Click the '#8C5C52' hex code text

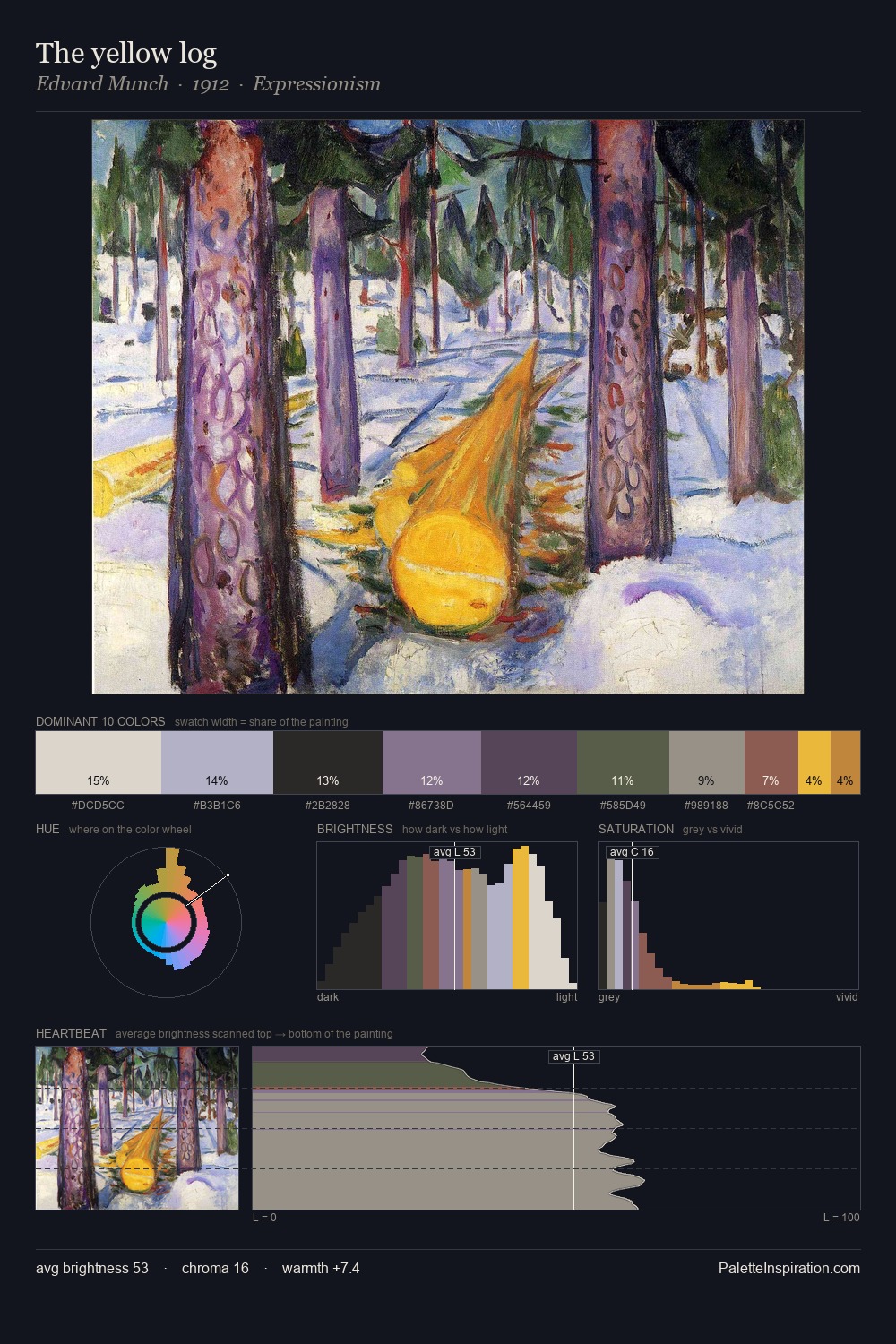point(771,805)
